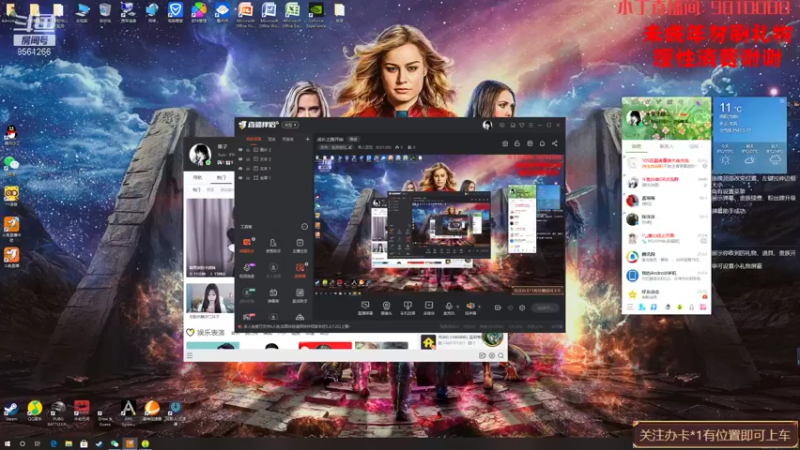Open the weather widget settings gear
Screen dimensions: 800x450
pyautogui.click(x=782, y=102)
